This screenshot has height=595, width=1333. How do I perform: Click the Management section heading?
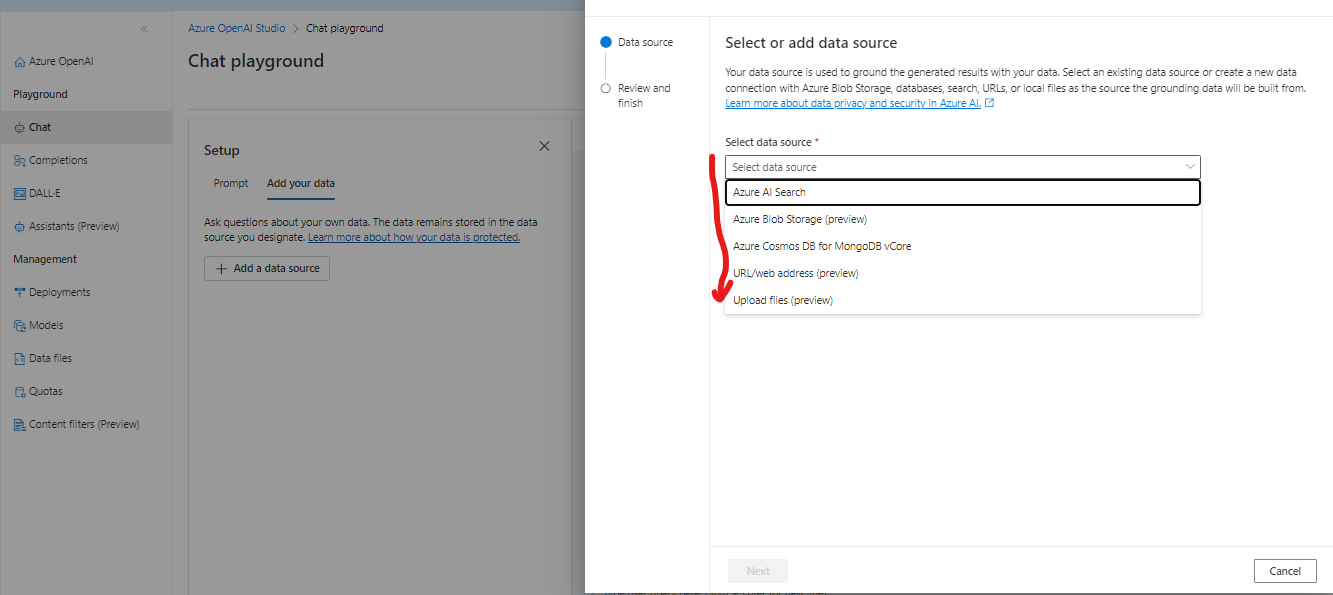[45, 259]
